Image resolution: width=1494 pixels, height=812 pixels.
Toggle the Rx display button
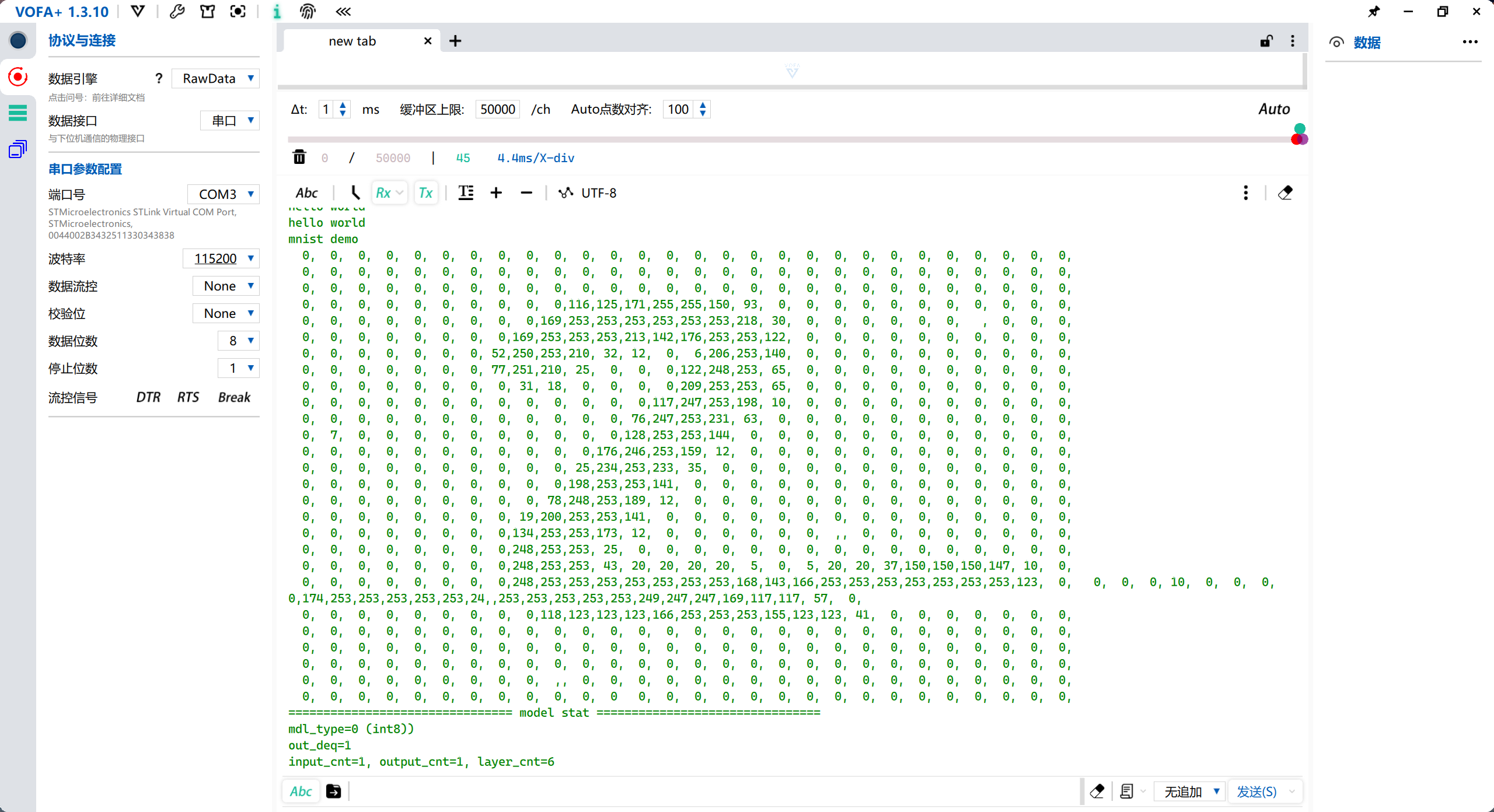pyautogui.click(x=389, y=193)
